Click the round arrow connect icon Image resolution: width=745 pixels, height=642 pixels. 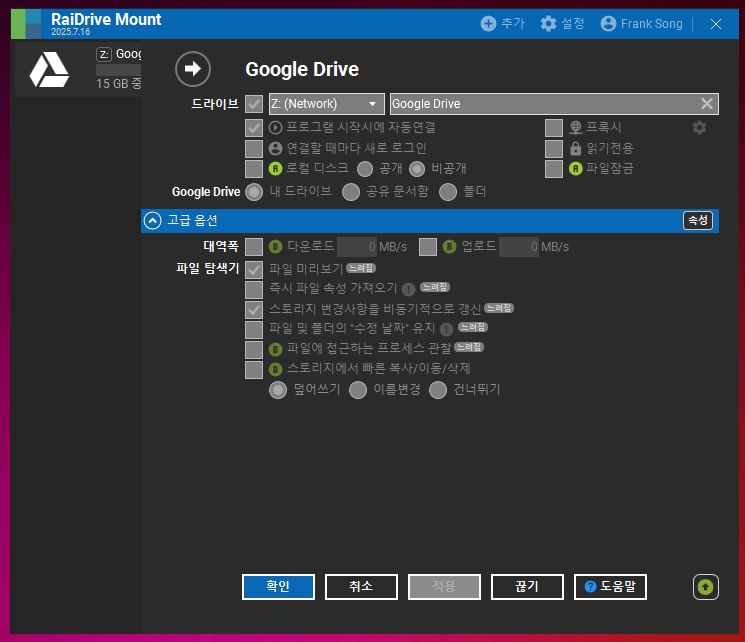(x=193, y=69)
